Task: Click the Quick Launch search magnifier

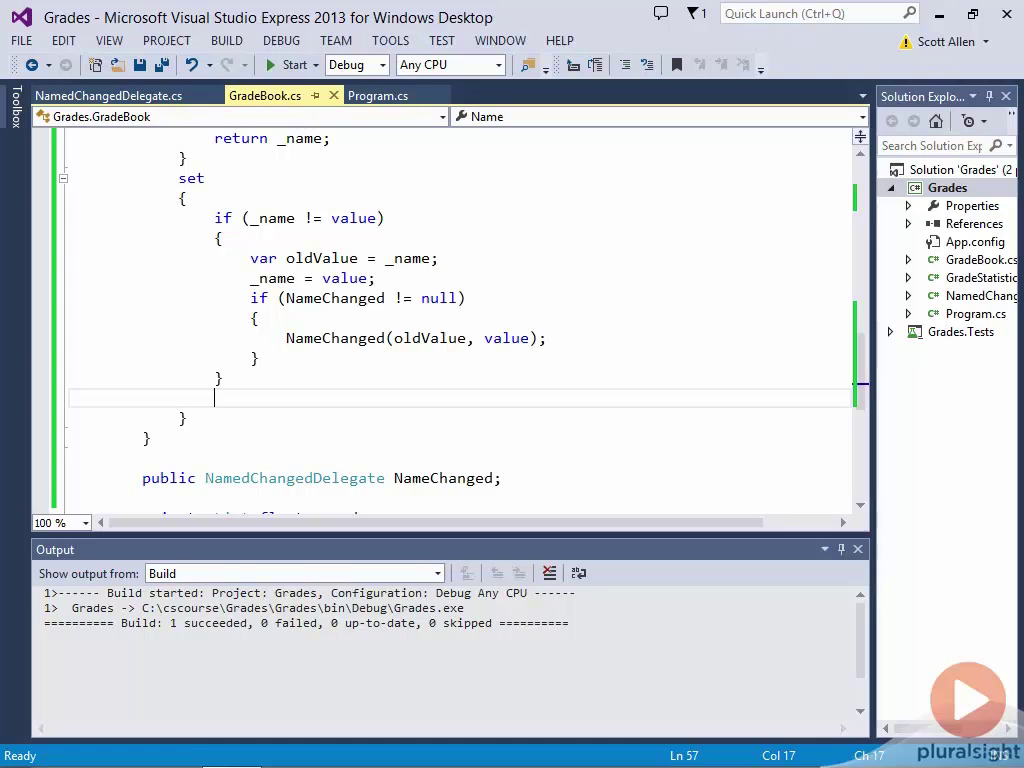Action: point(909,13)
